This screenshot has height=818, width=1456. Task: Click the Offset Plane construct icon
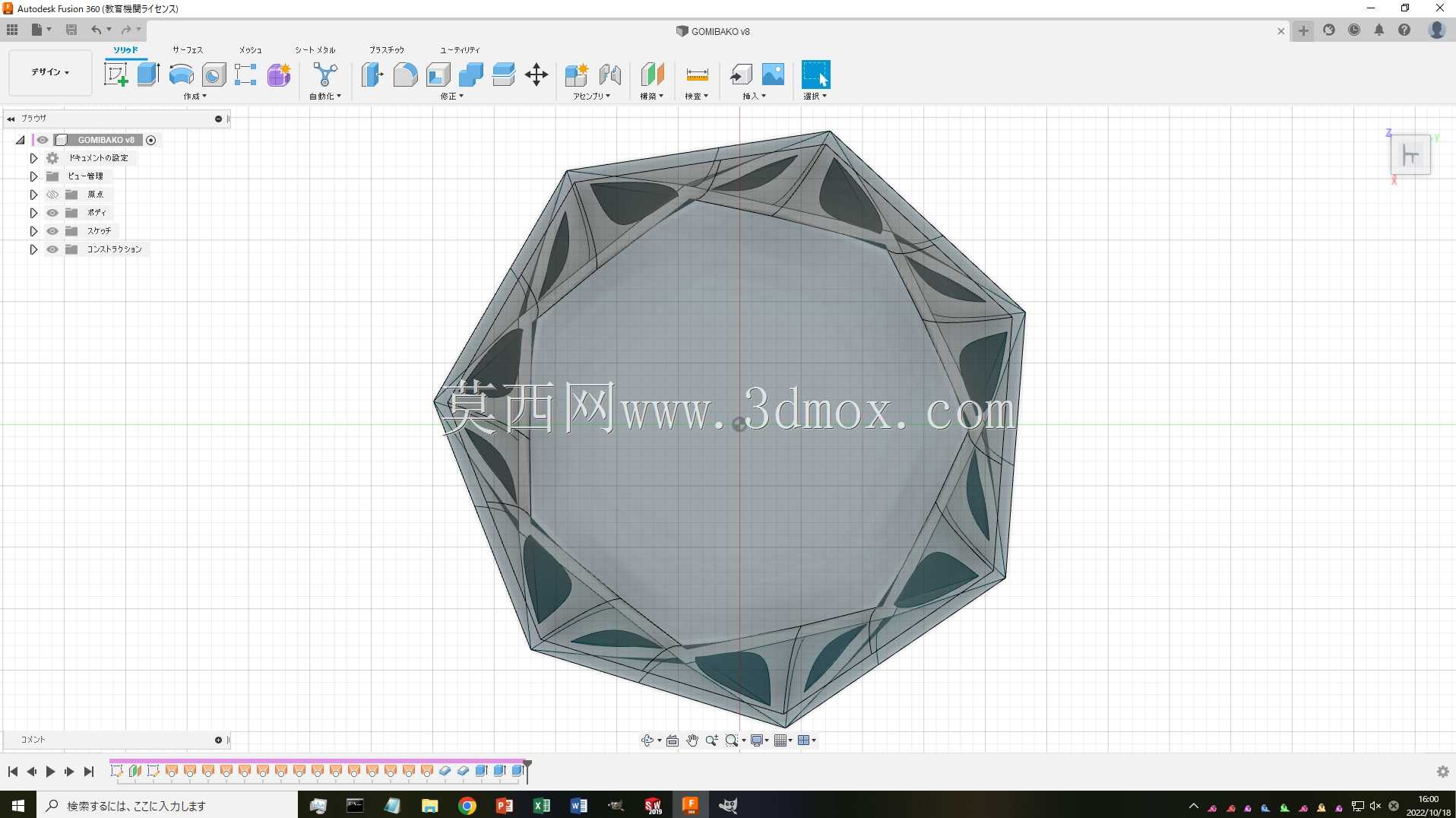(x=652, y=75)
